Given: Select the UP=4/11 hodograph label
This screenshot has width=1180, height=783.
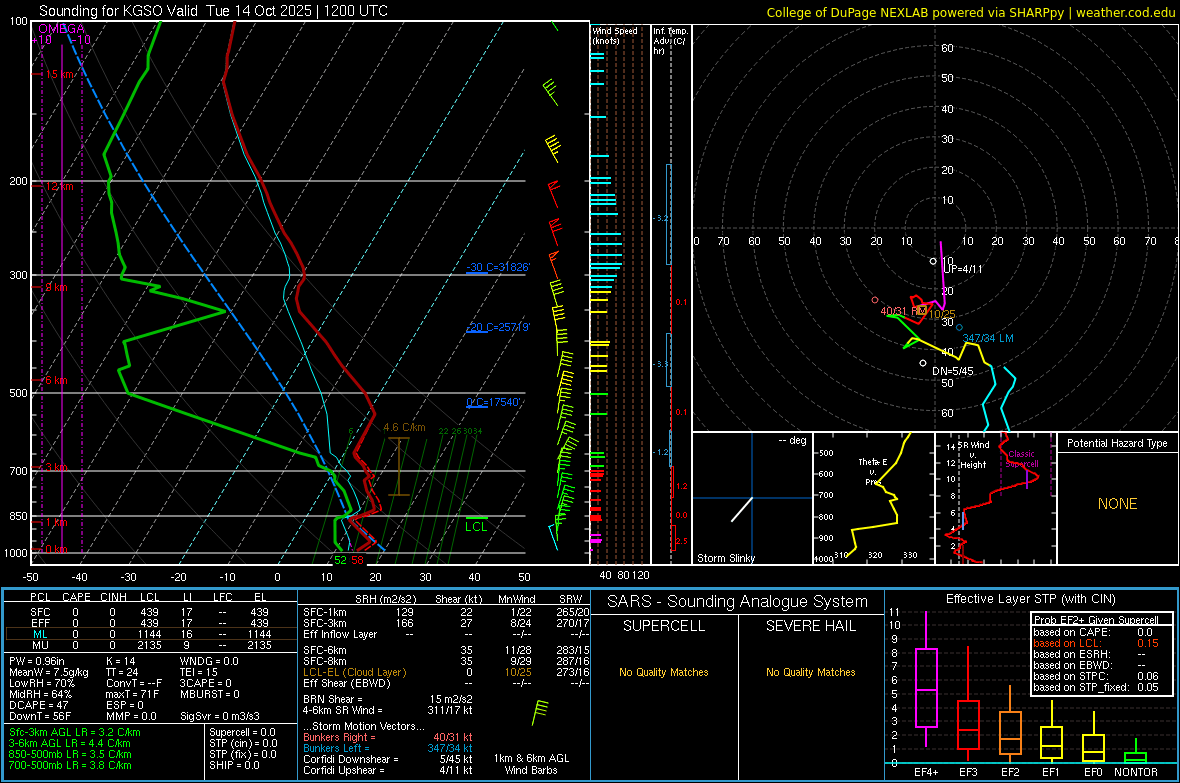Looking at the screenshot, I should click(963, 269).
